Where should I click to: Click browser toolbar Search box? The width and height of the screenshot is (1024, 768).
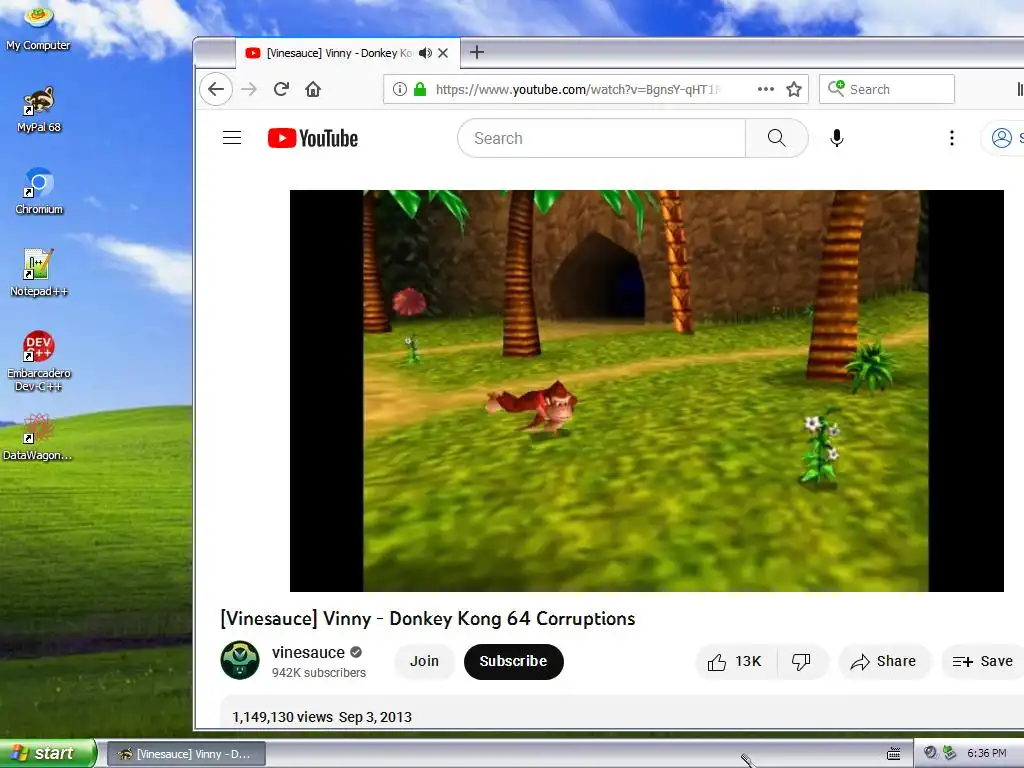point(887,89)
